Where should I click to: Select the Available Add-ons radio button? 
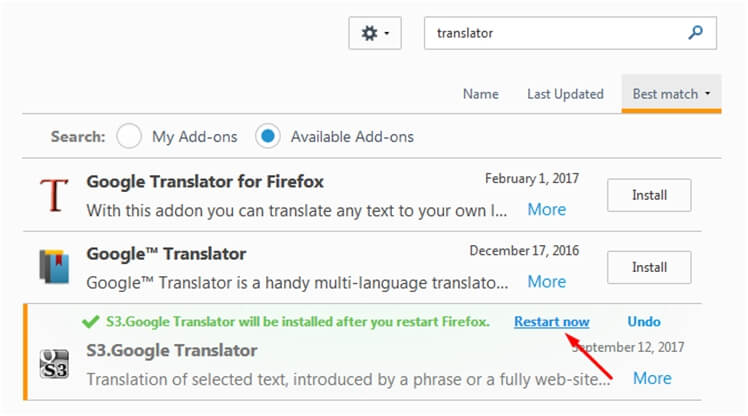(x=268, y=136)
